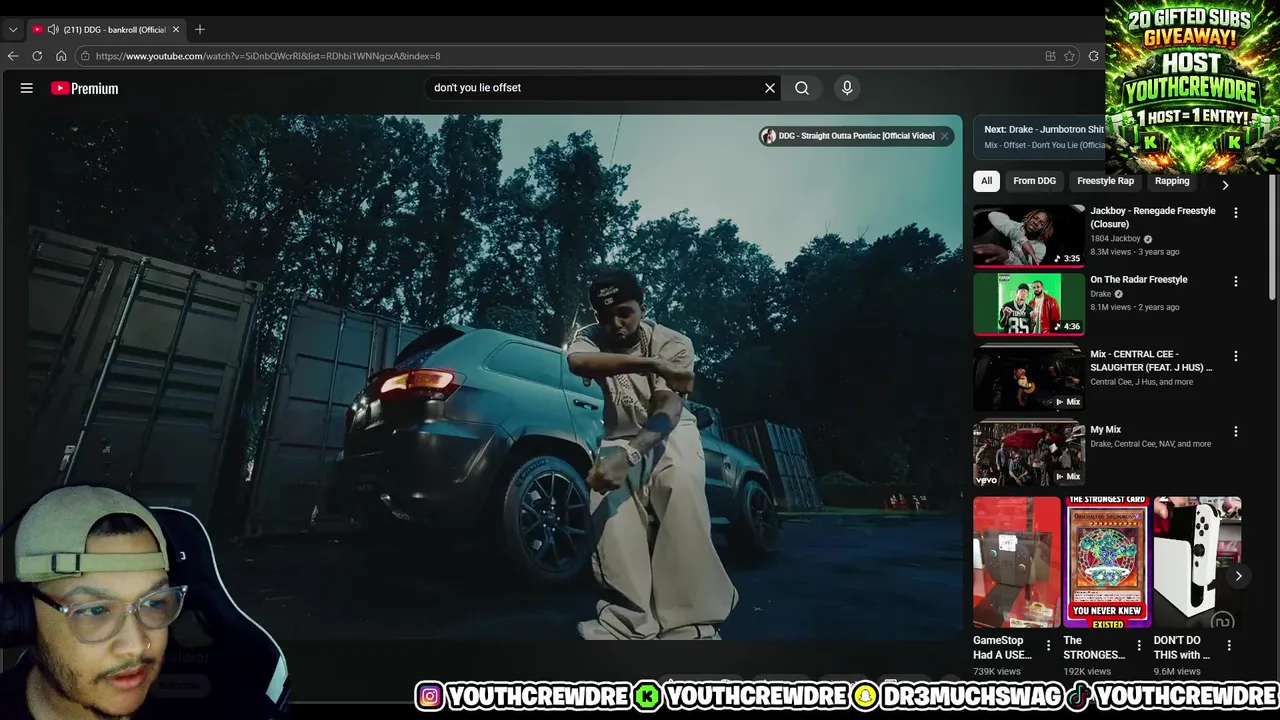Open the My Mix title link

click(x=1106, y=430)
